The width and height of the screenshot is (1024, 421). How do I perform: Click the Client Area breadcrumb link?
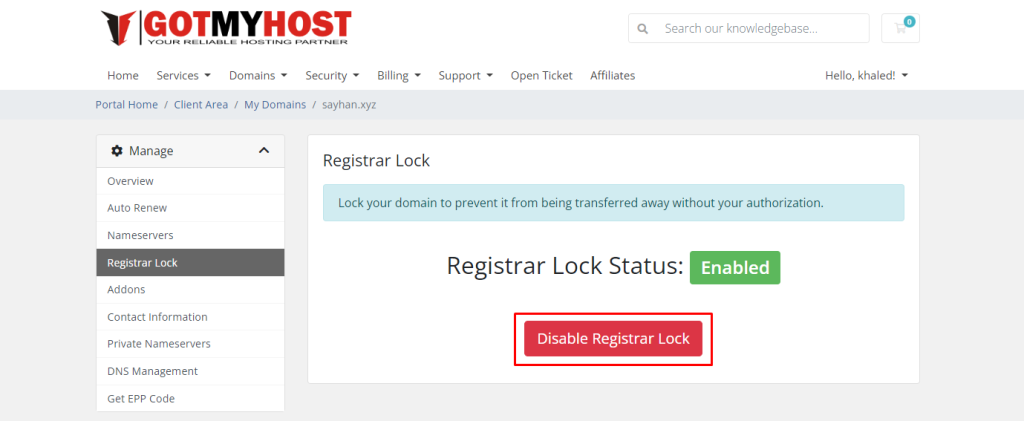coord(201,104)
